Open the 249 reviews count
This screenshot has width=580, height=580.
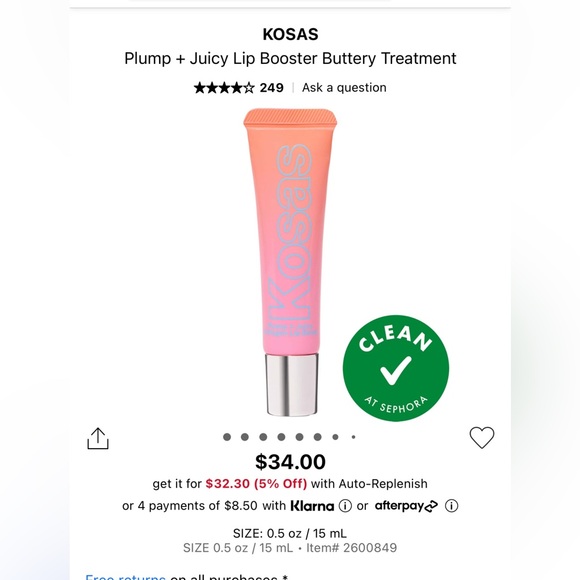[272, 88]
